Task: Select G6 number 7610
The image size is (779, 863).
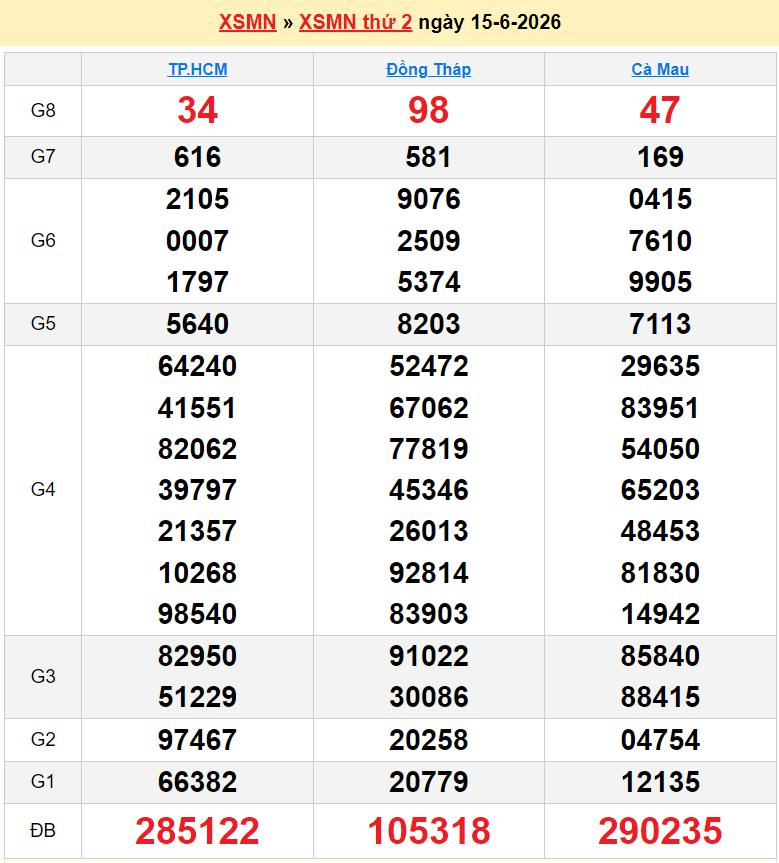Action: point(660,241)
